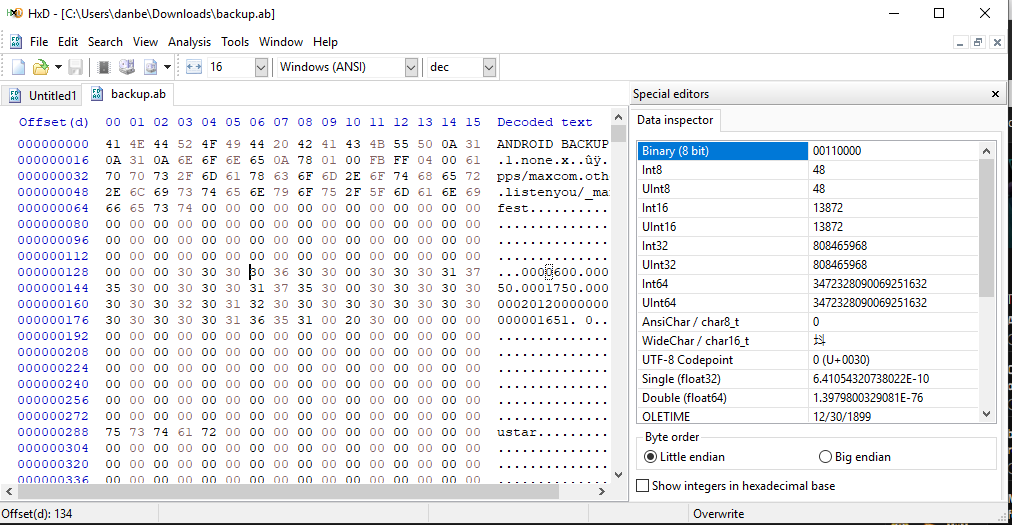The image size is (1012, 525).
Task: Switch to the Untitled1 tab
Action: point(43,96)
